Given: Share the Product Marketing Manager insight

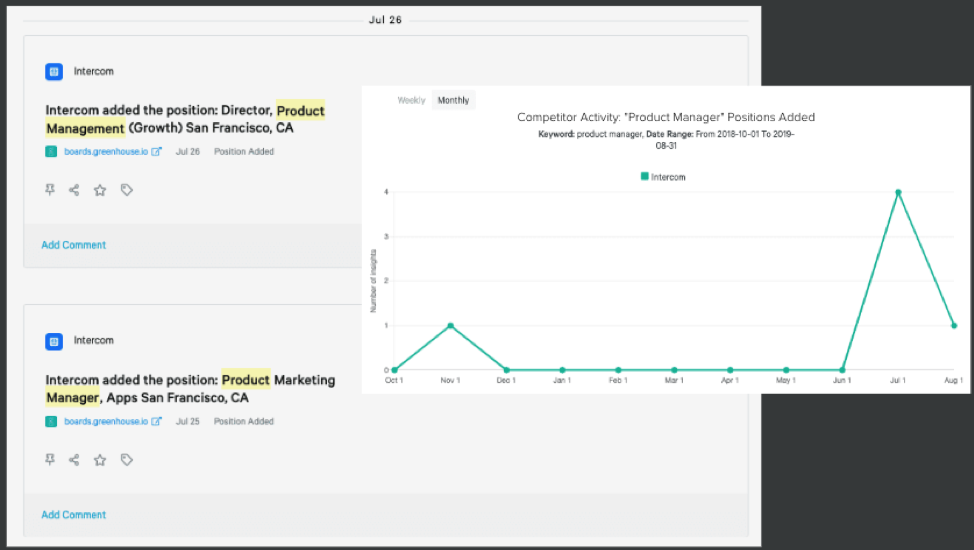Looking at the screenshot, I should click(x=74, y=460).
